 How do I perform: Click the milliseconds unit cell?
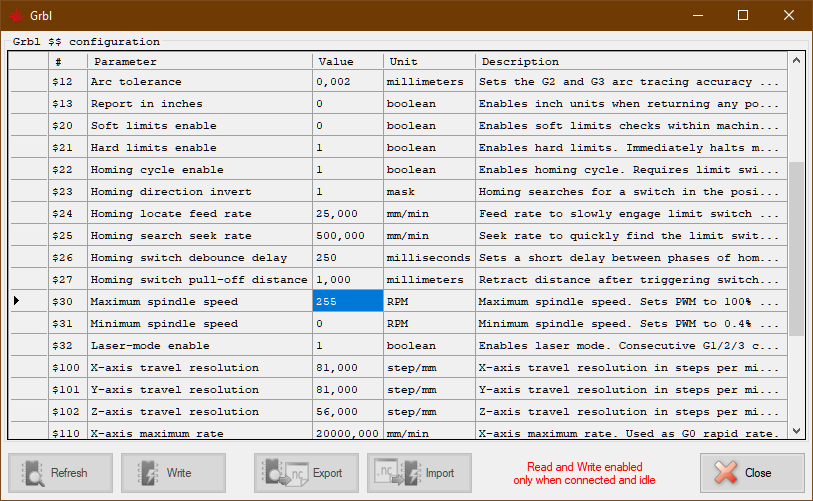(x=429, y=257)
